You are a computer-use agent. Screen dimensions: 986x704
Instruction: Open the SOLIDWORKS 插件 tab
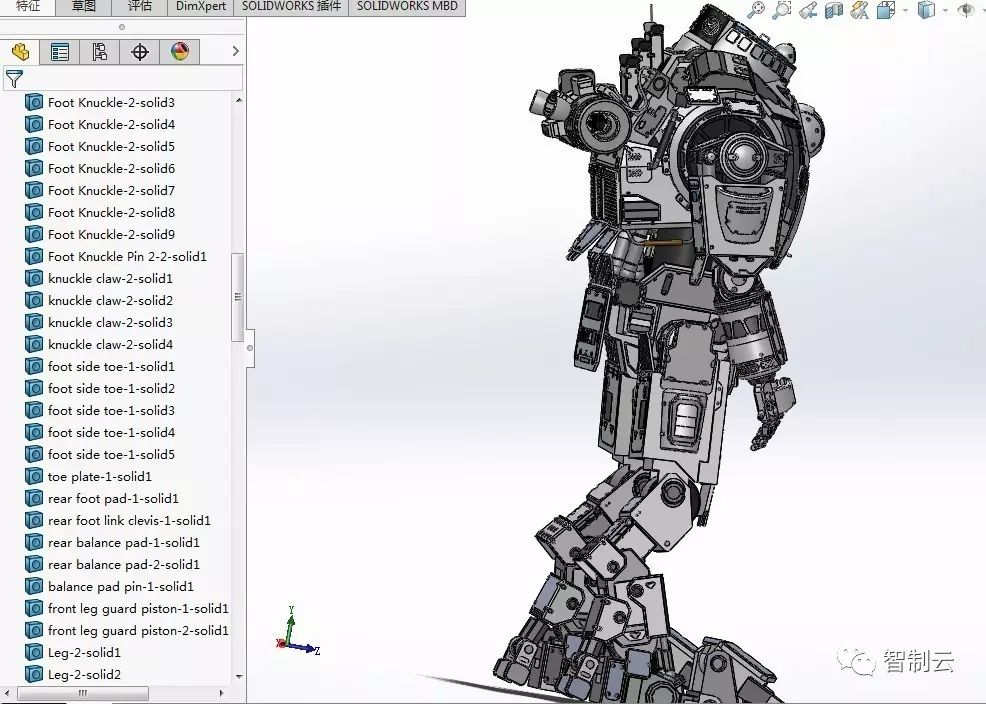click(291, 6)
